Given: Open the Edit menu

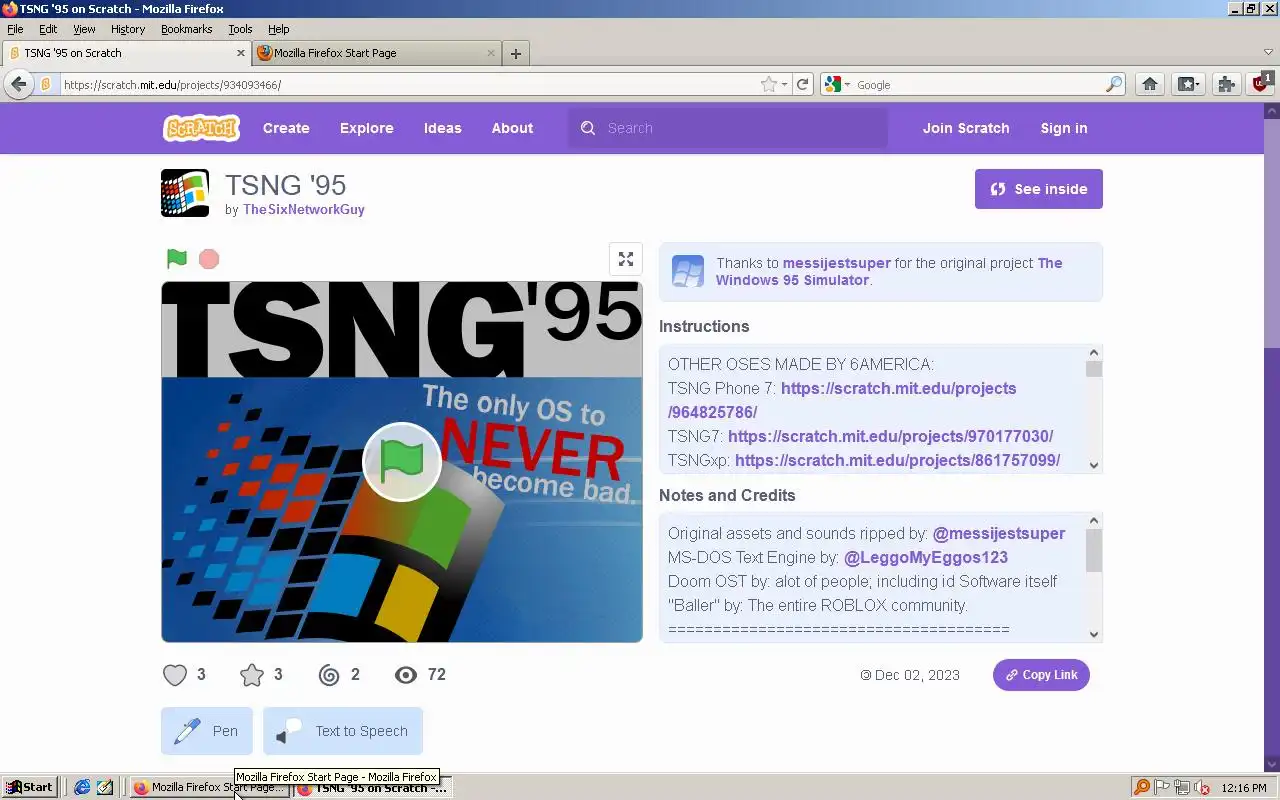Looking at the screenshot, I should click(x=48, y=29).
